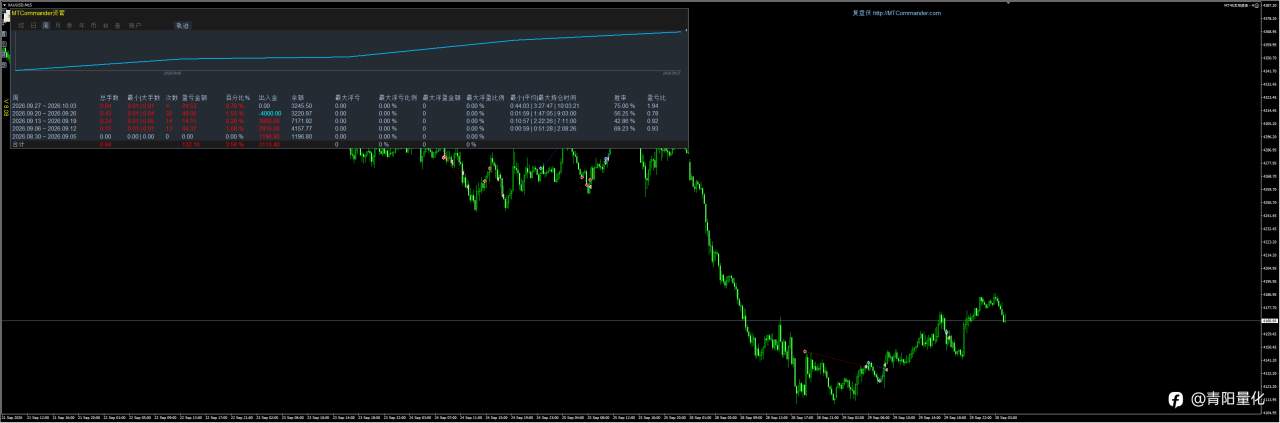Click the -4000.00 withdrawal cell

click(269, 113)
